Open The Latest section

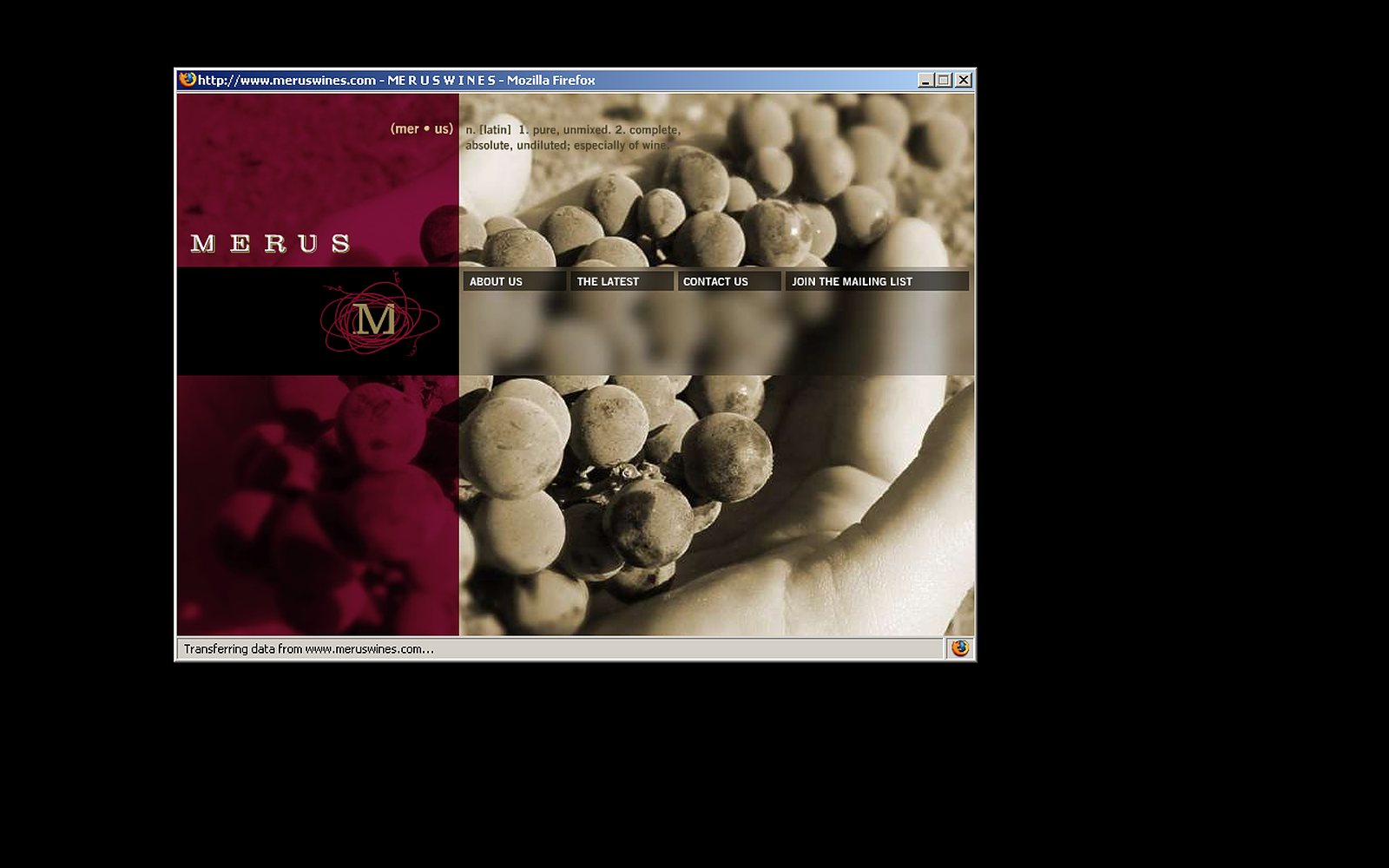point(622,281)
